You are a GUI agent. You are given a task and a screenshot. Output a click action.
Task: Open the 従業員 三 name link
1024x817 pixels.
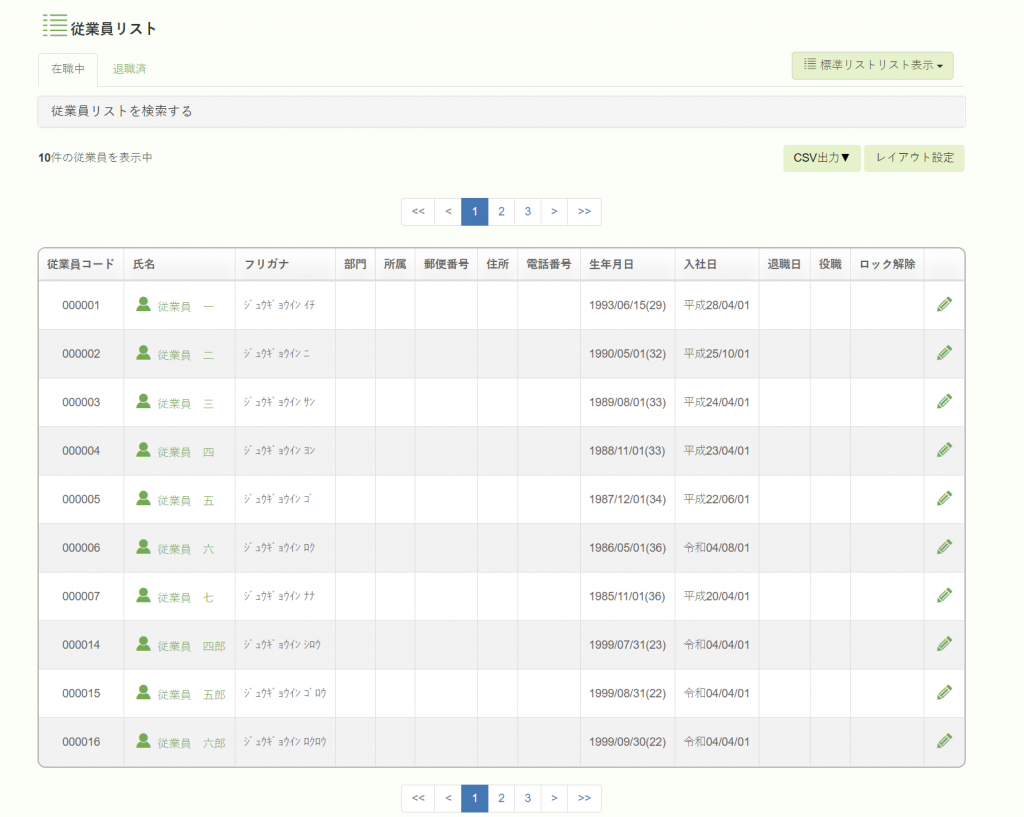coord(185,403)
